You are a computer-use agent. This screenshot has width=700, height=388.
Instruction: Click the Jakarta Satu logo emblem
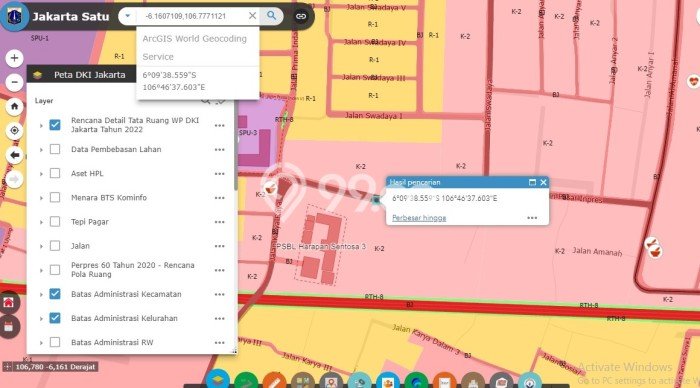pyautogui.click(x=14, y=16)
